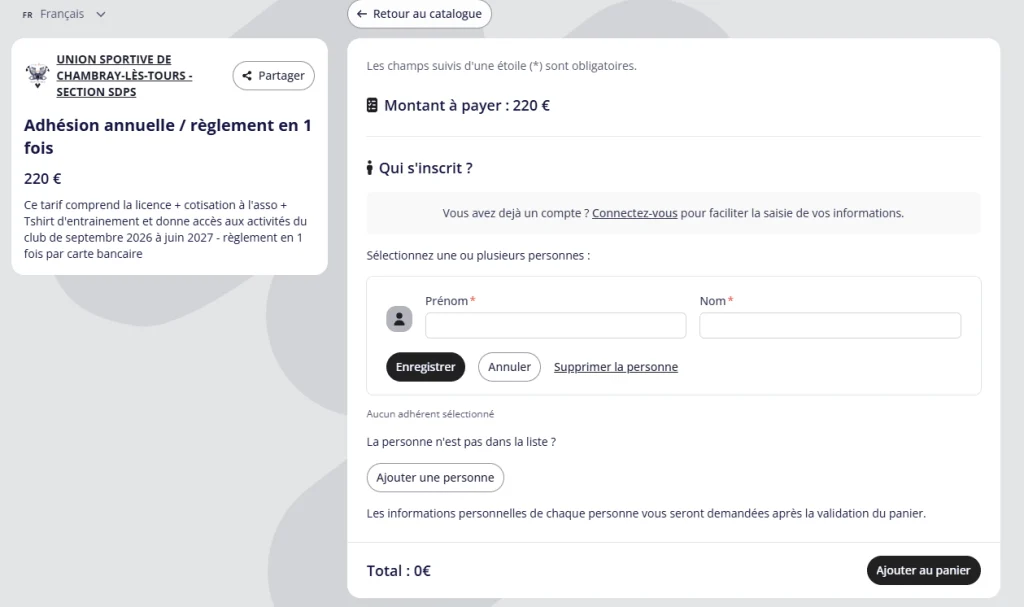Screen dimensions: 1024x607
Task: Click the club logo icon
Action: tap(37, 75)
